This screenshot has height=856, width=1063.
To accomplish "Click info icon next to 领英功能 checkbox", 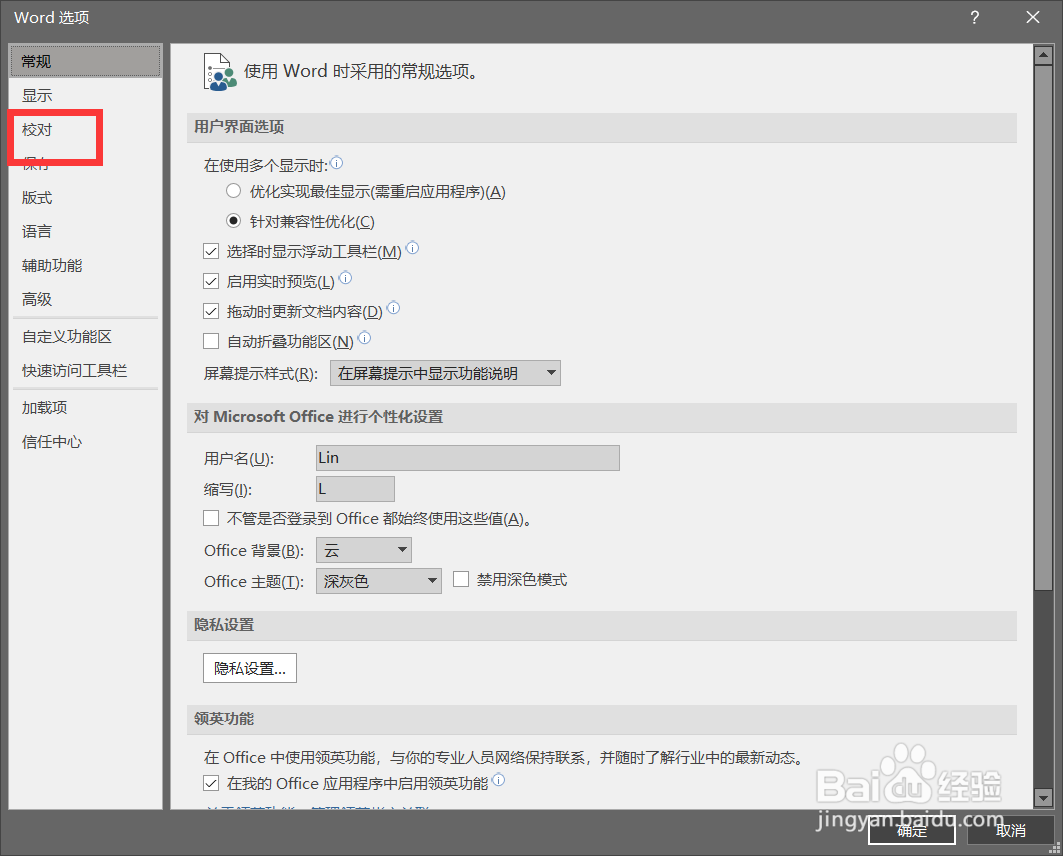I will (x=498, y=780).
